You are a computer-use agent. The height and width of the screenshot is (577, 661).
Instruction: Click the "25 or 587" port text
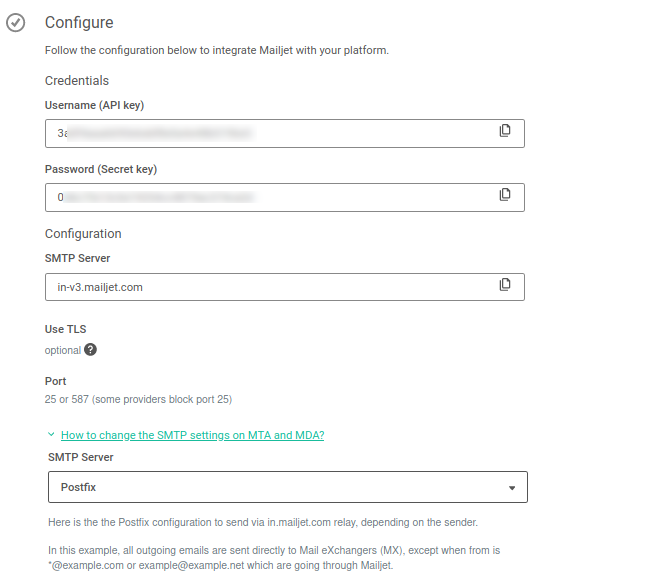pyautogui.click(x=138, y=400)
